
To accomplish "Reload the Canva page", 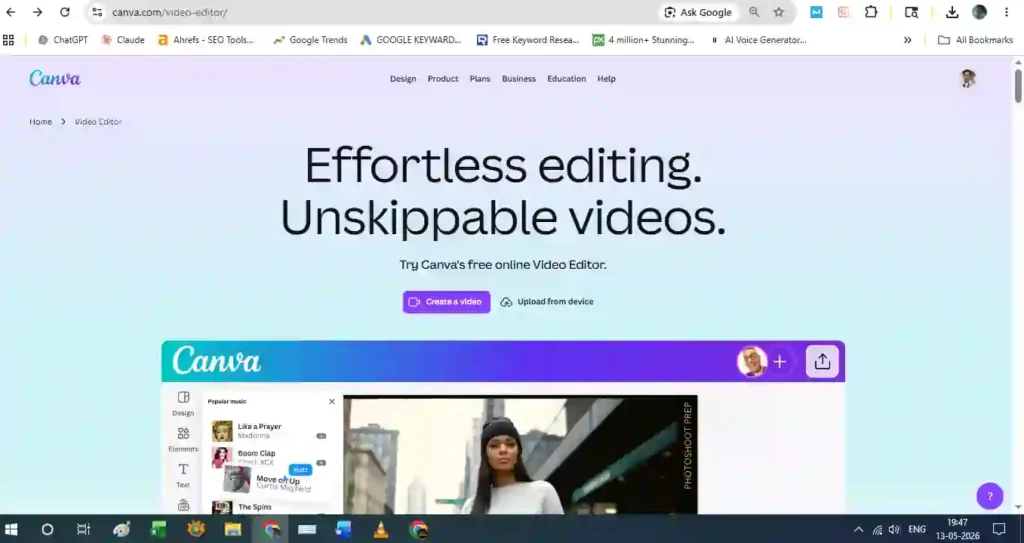I will click(65, 12).
